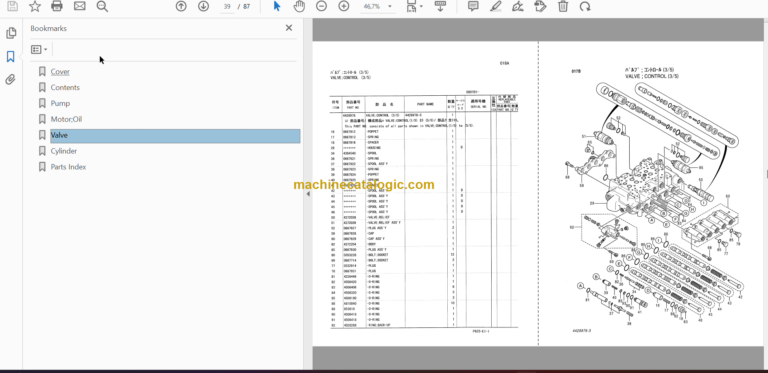
Task: Open the Cover bookmark
Action: tap(60, 71)
